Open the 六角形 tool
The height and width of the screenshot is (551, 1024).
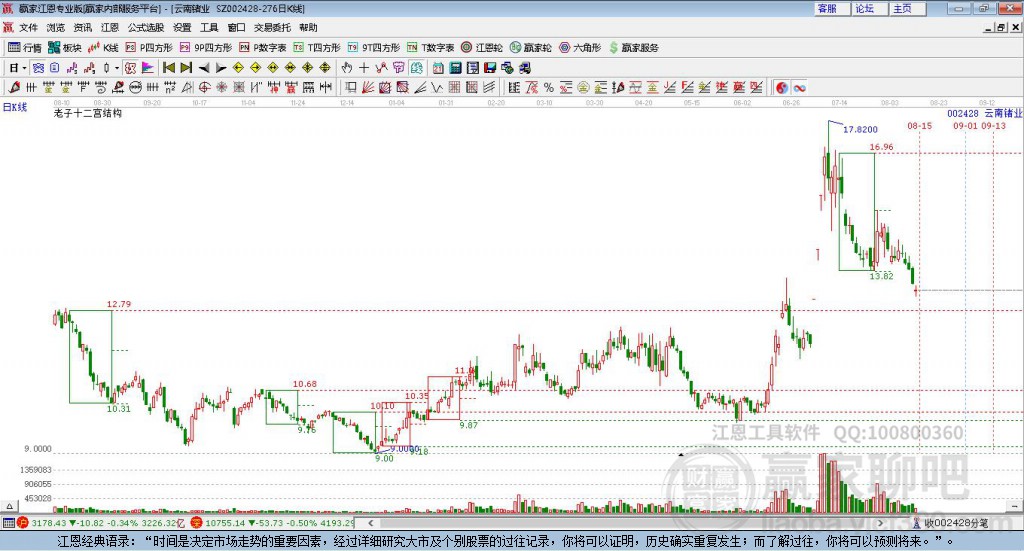[580, 48]
